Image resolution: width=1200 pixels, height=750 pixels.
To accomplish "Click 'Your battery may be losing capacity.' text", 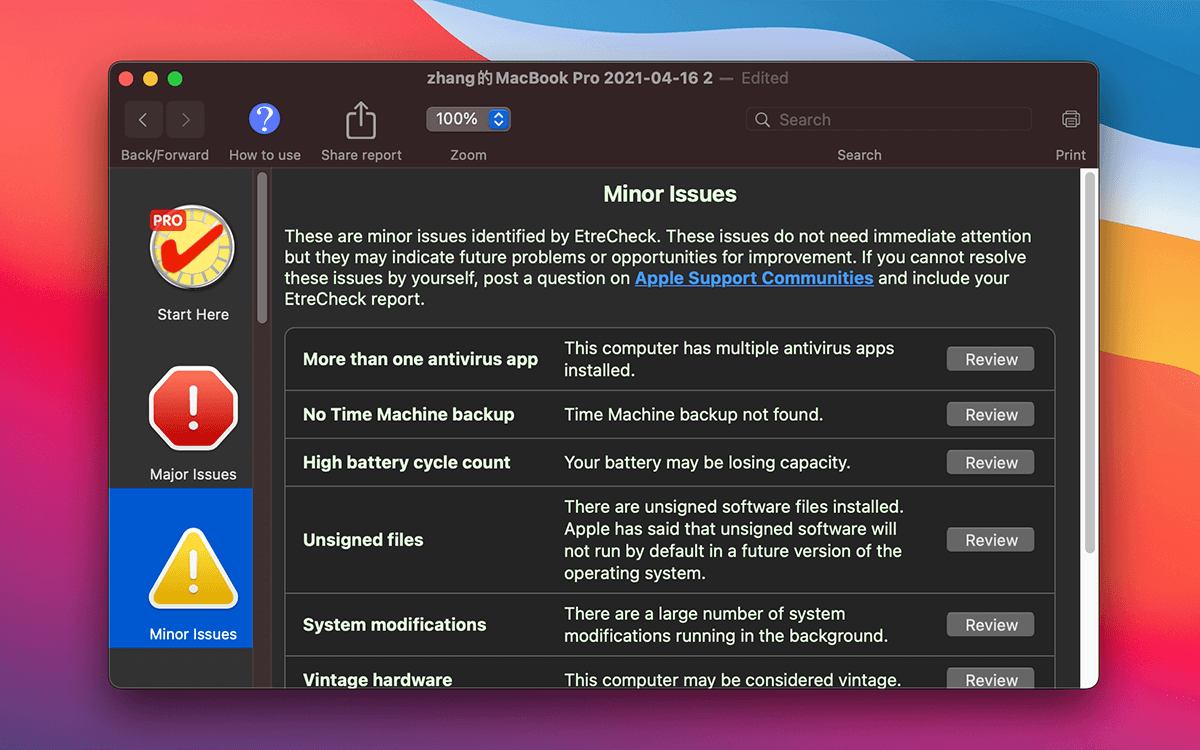I will (707, 462).
